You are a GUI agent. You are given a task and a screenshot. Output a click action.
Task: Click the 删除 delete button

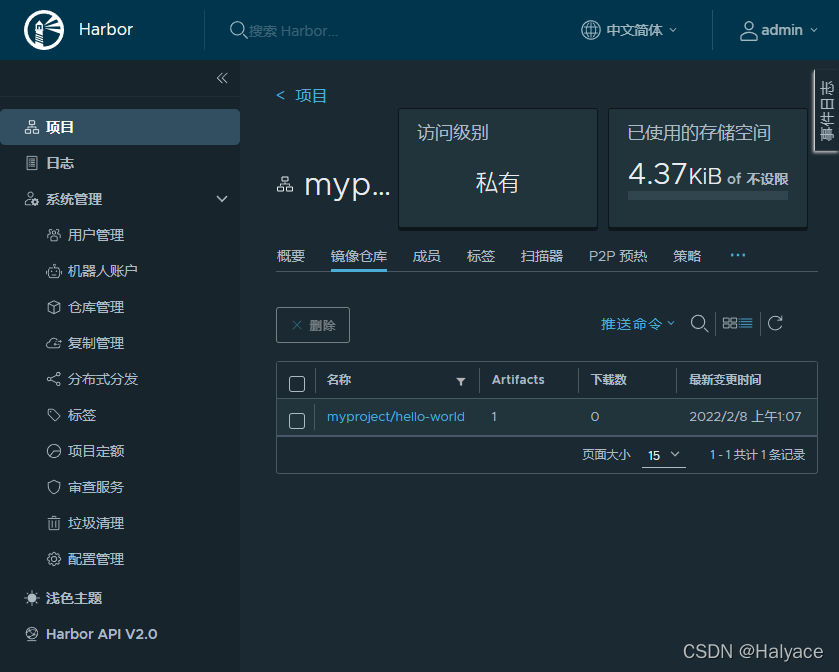tap(313, 325)
